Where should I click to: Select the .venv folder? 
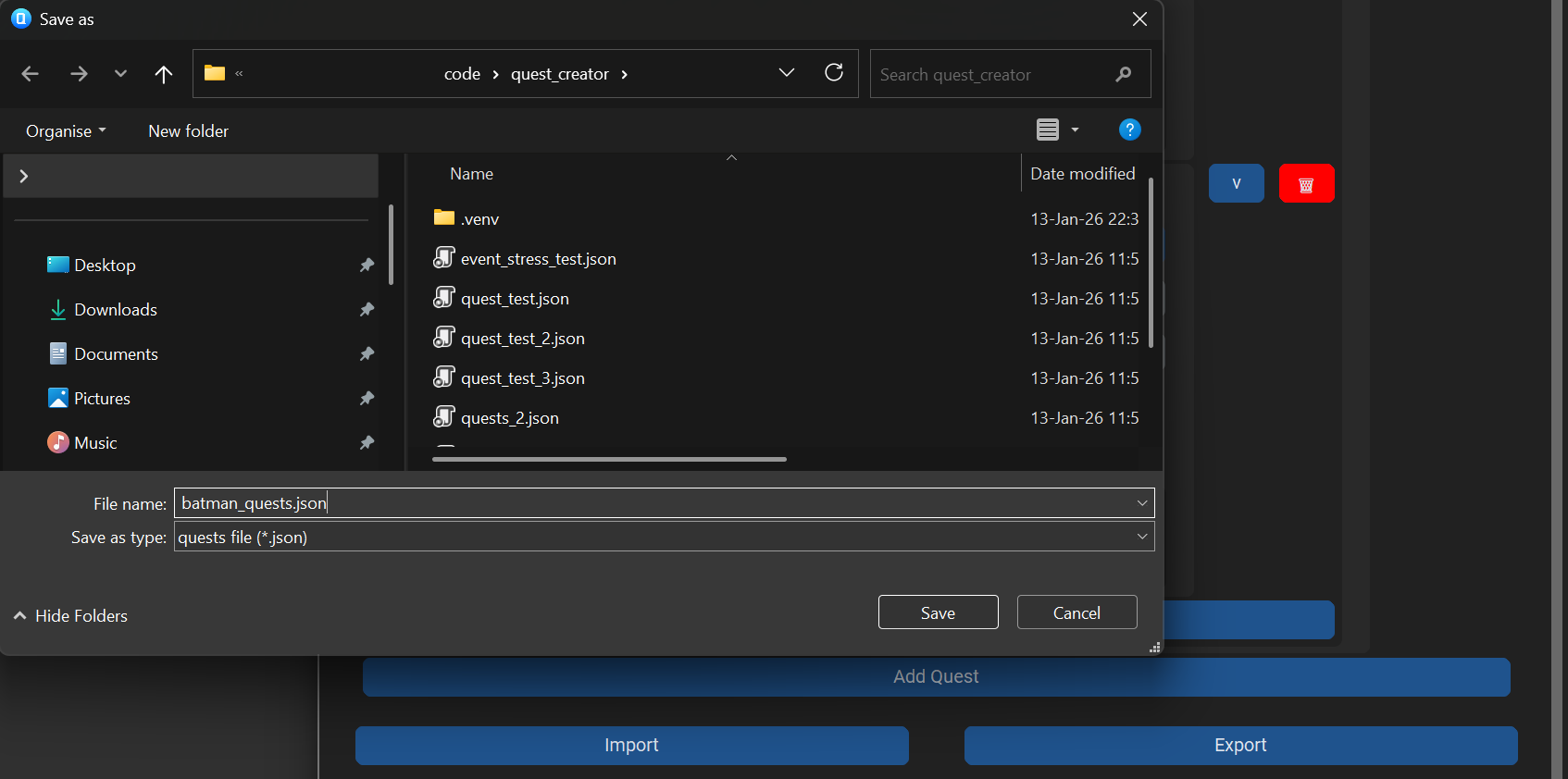[480, 219]
